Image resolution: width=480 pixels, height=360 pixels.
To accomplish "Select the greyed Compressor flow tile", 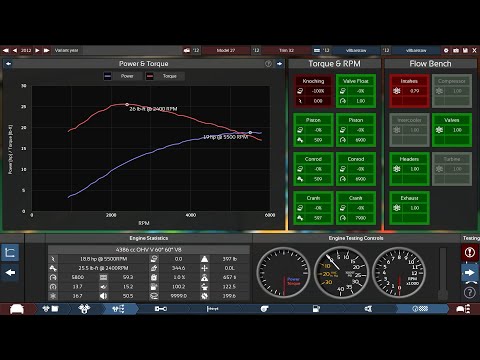I will [x=452, y=91].
